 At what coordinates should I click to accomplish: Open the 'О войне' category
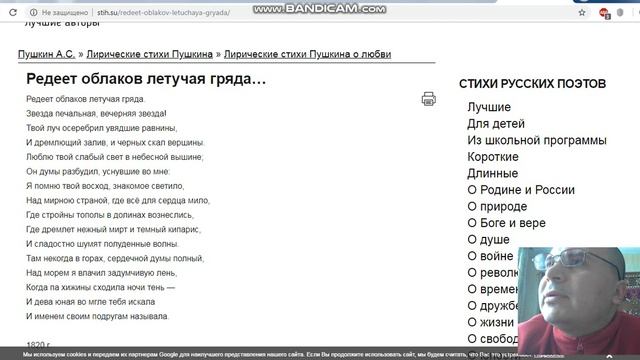[x=490, y=256]
